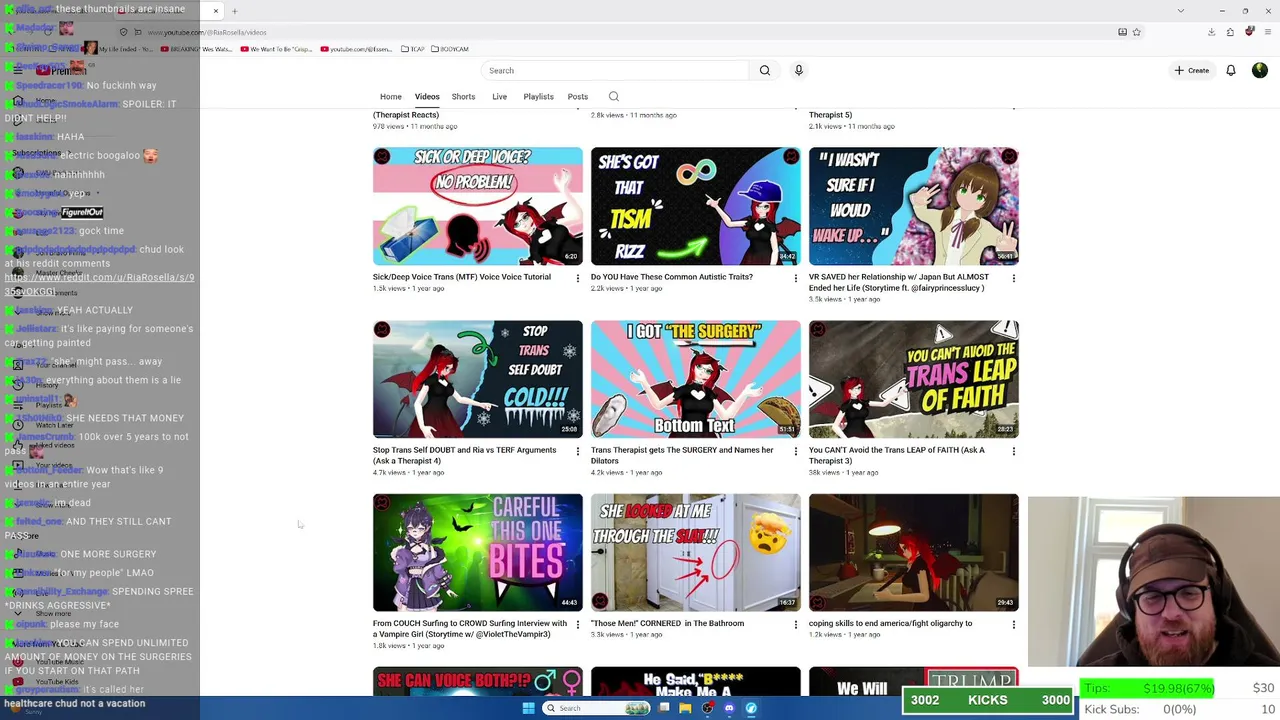Open 'You CAN'T Avoid the Trans LEAP' title
Viewport: 1280px width, 720px height.
tap(897, 455)
